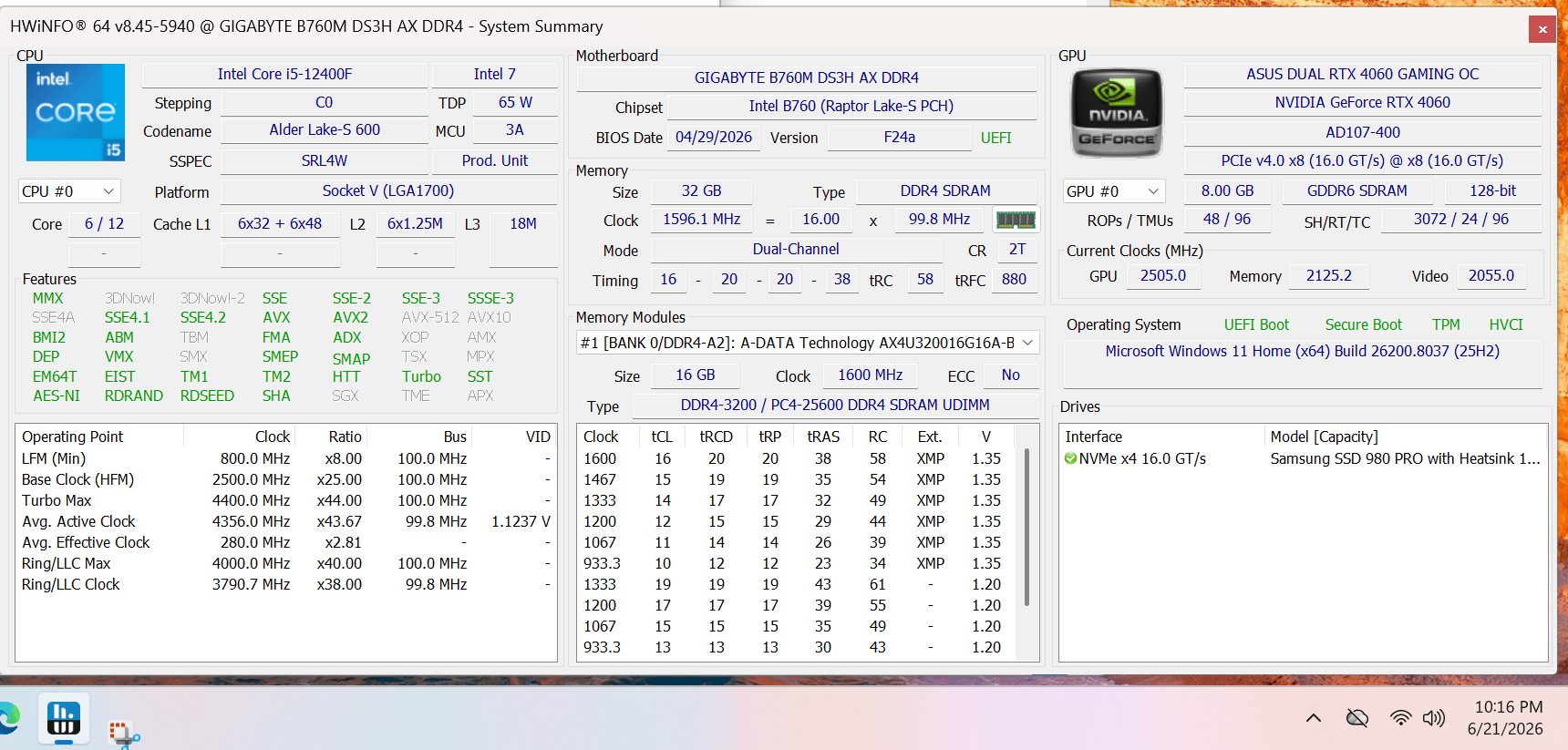Screen dimensions: 1568x750
Task: Select the Intel Core i5-12400F name field
Action: click(x=284, y=75)
